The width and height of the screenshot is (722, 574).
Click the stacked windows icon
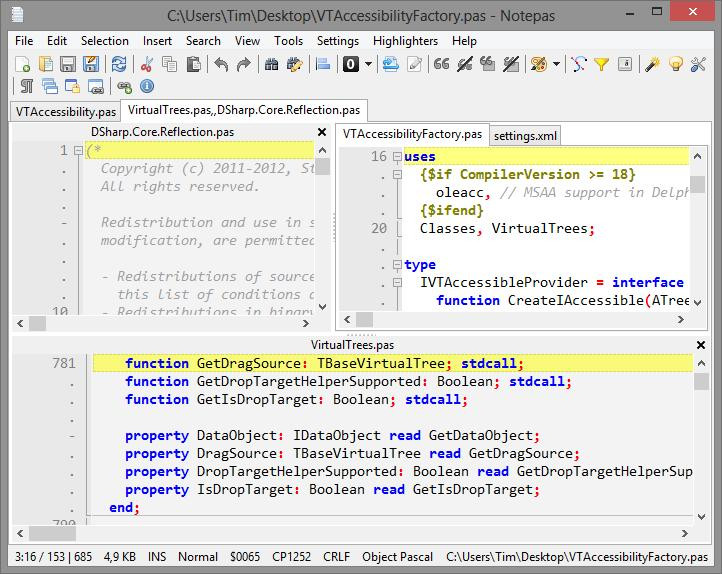(50, 86)
